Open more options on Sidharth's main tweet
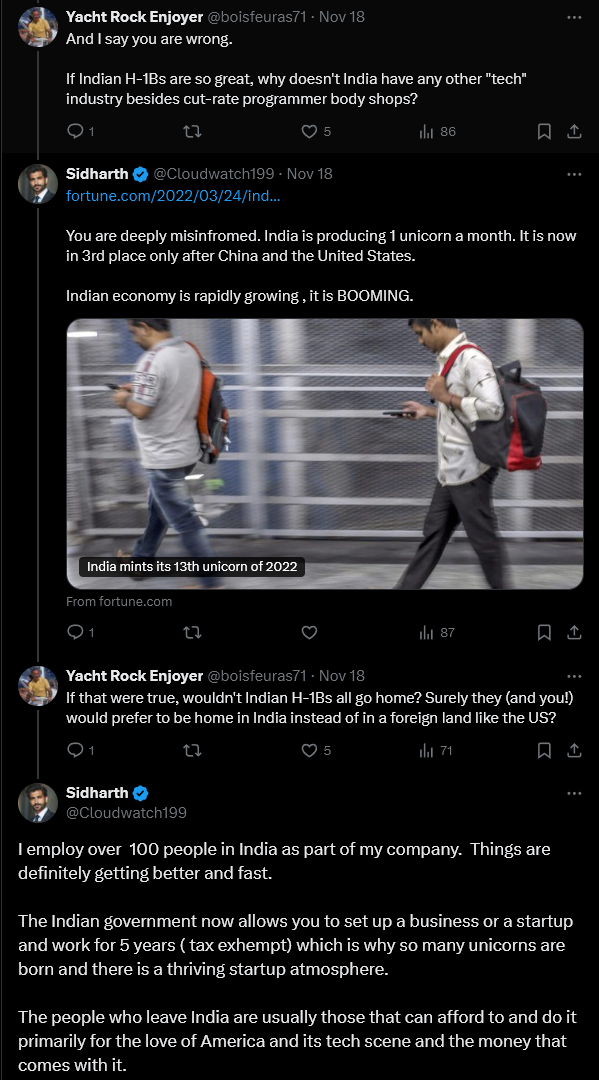This screenshot has height=1080, width=599. click(574, 793)
